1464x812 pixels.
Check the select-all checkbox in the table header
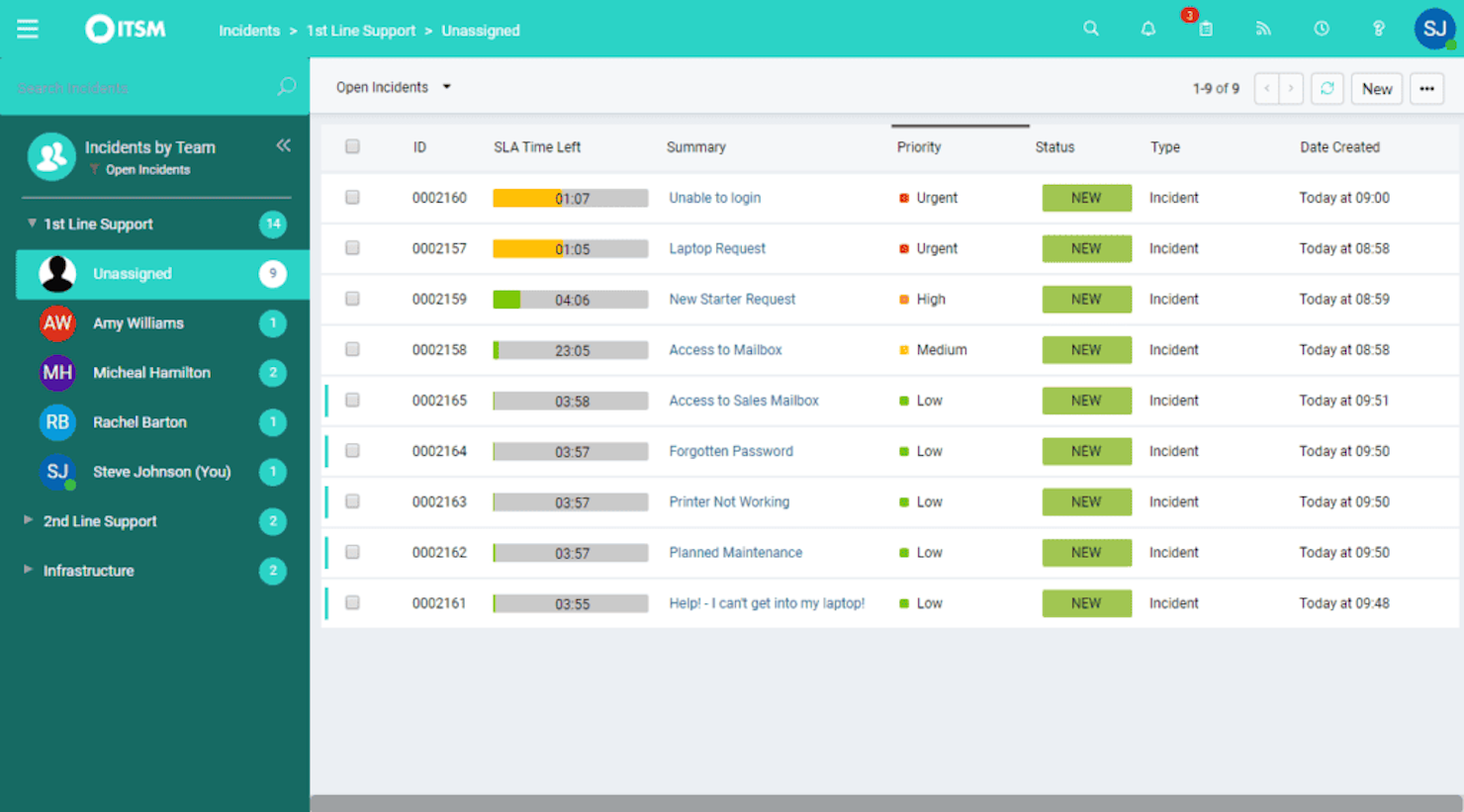[352, 145]
